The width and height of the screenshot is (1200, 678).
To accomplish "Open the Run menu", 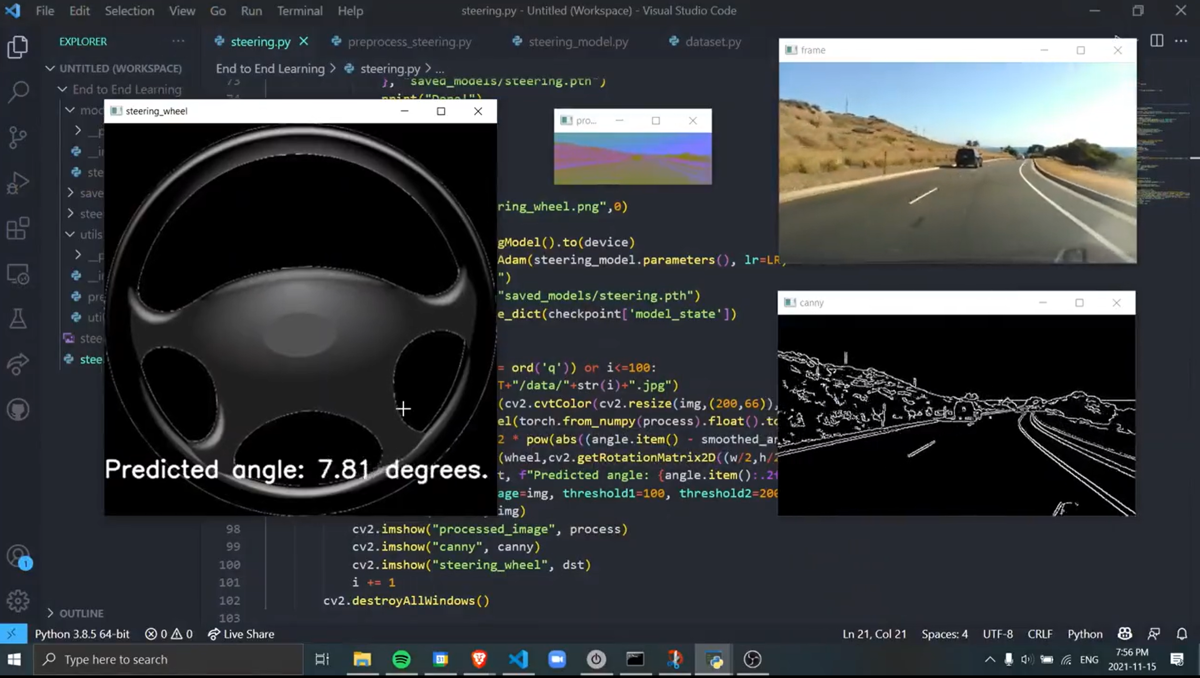I will pyautogui.click(x=252, y=11).
